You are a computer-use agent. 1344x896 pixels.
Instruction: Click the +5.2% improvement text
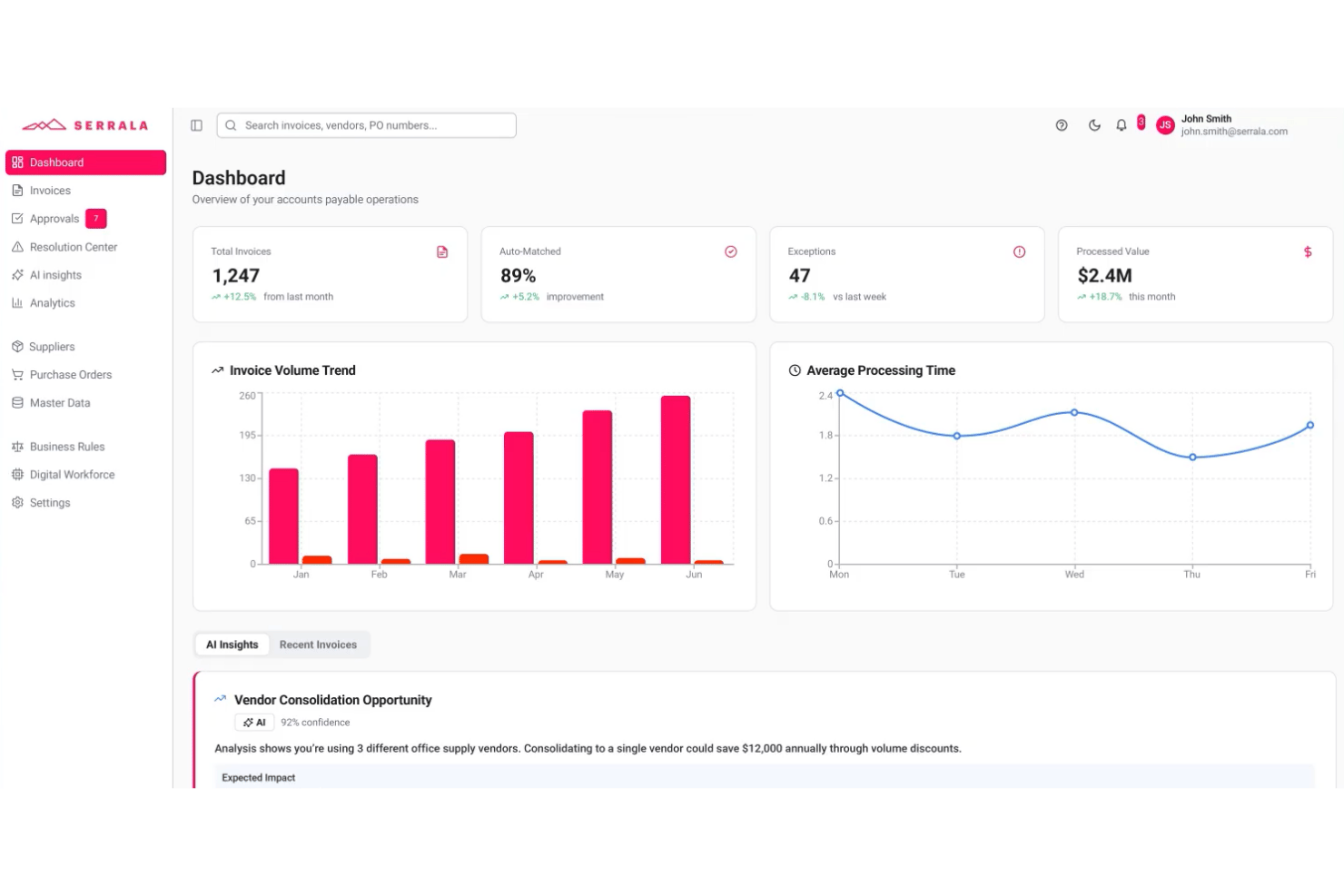click(x=552, y=297)
